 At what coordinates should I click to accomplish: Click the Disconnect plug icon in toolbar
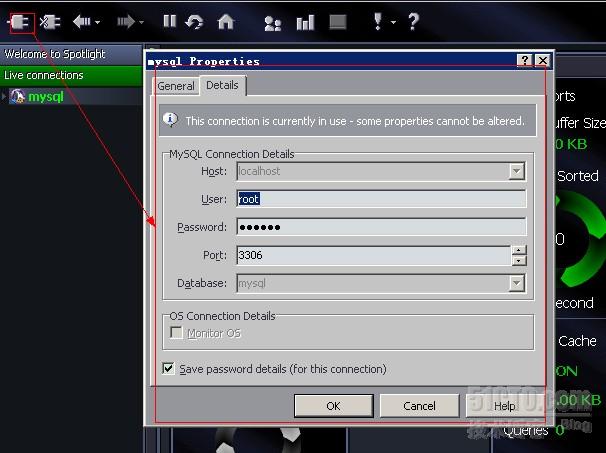(x=50, y=22)
